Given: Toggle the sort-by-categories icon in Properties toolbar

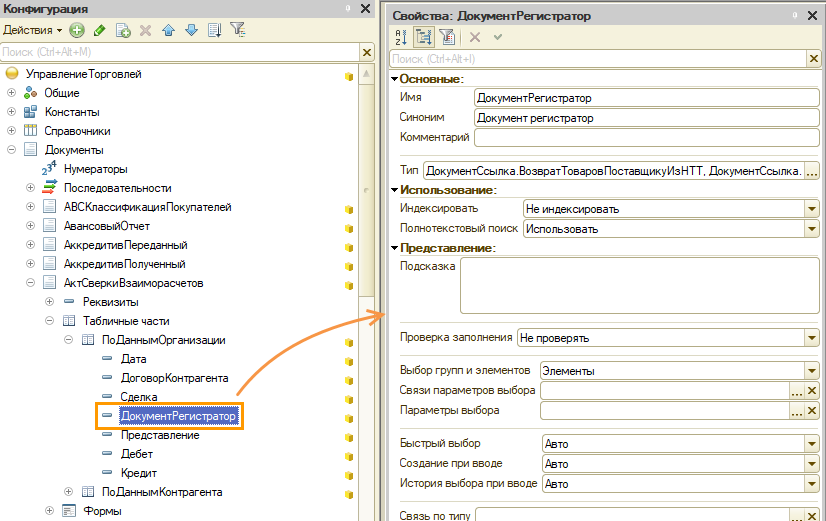Looking at the screenshot, I should [x=426, y=37].
